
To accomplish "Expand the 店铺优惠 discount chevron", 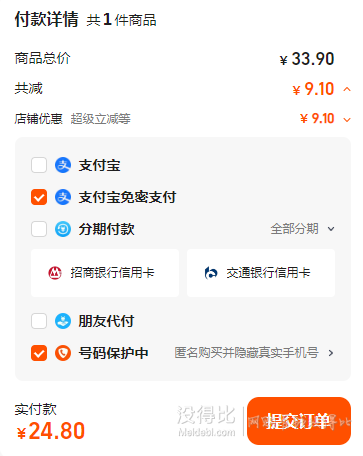I will pyautogui.click(x=347, y=120).
